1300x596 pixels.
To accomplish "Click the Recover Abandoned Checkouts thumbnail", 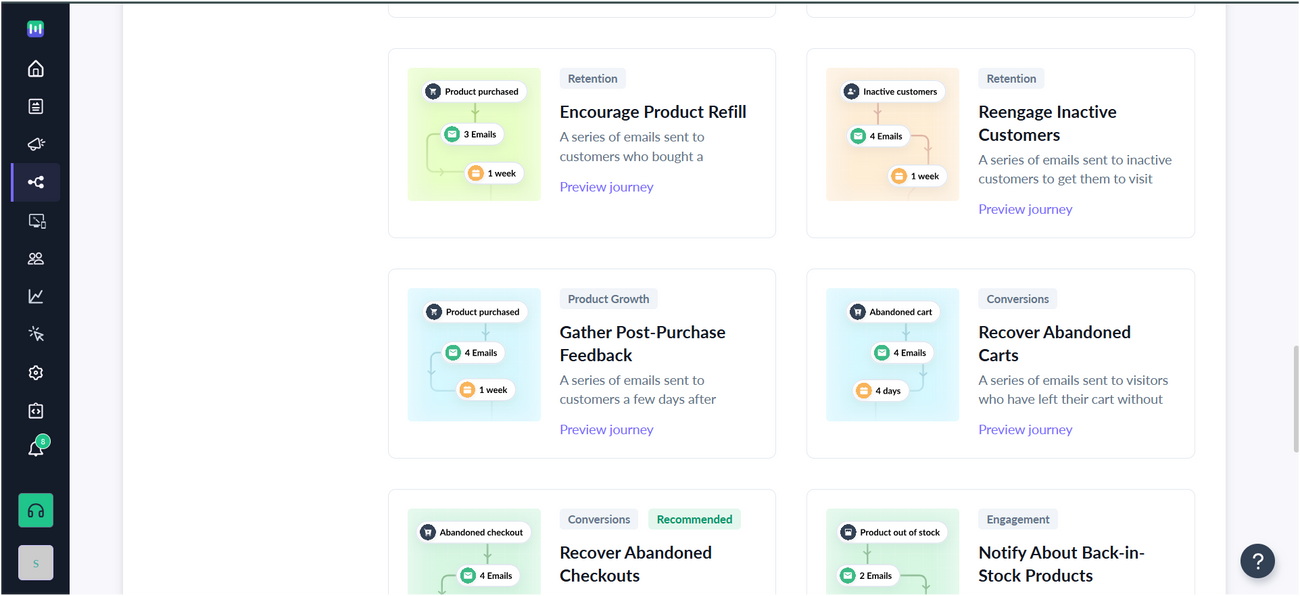I will [474, 552].
